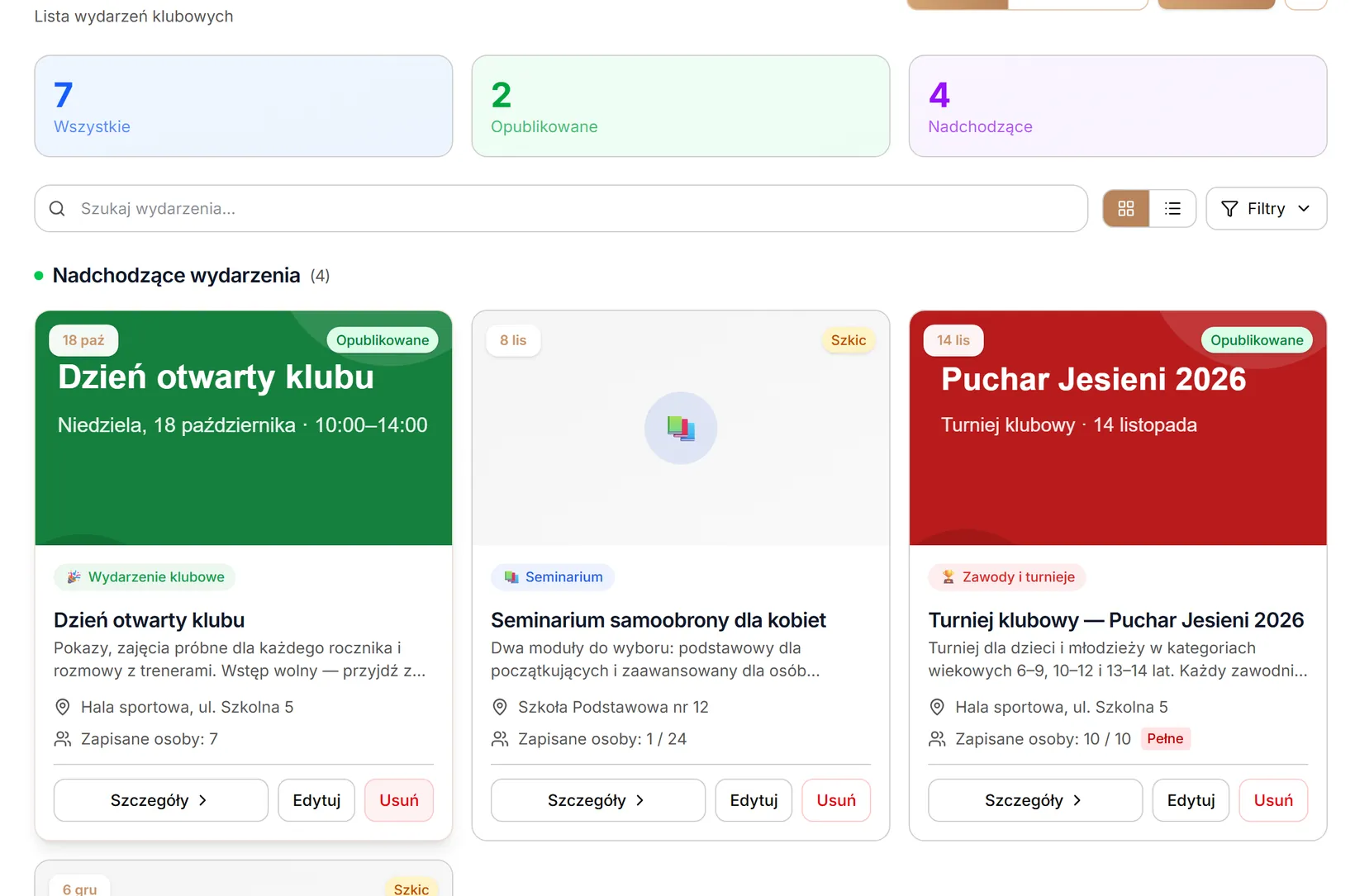Click the green Dzień otwarty klubu banner
The width and height of the screenshot is (1355, 896).
pos(244,428)
